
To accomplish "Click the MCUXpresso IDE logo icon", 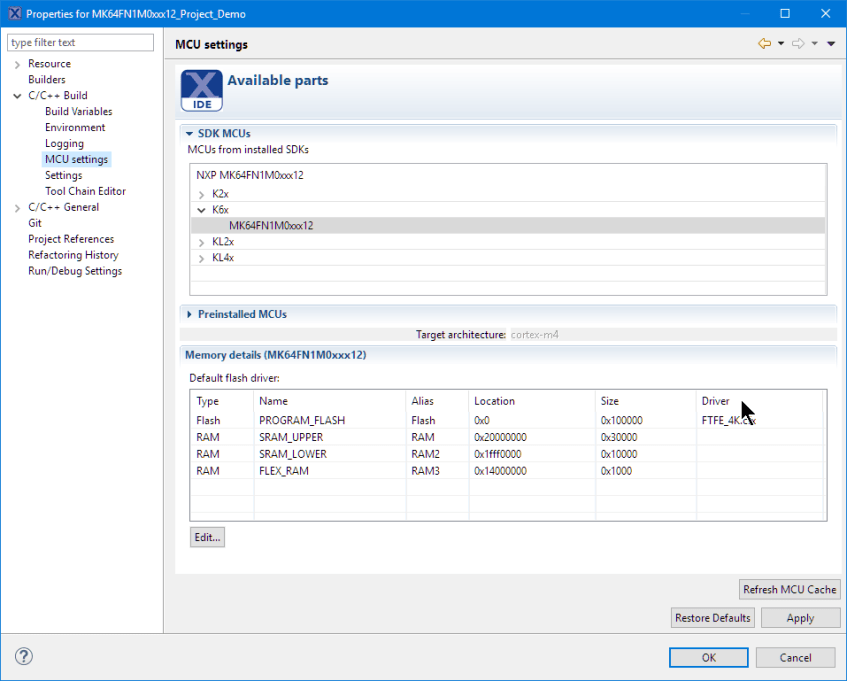I will 201,91.
